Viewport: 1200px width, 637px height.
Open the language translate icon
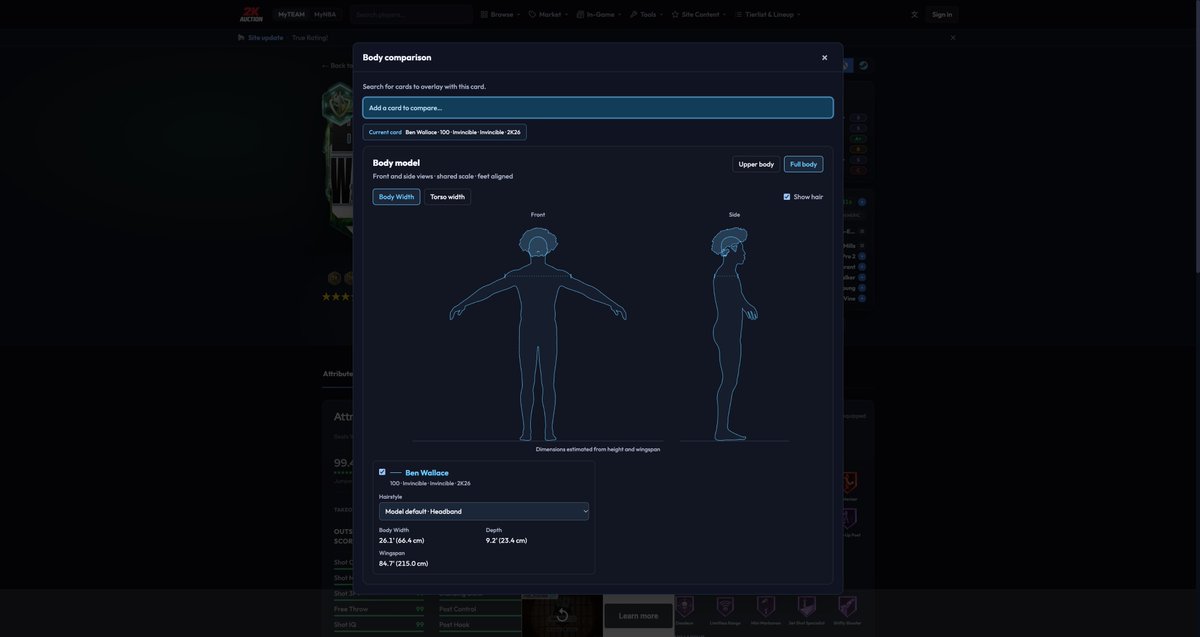point(914,14)
